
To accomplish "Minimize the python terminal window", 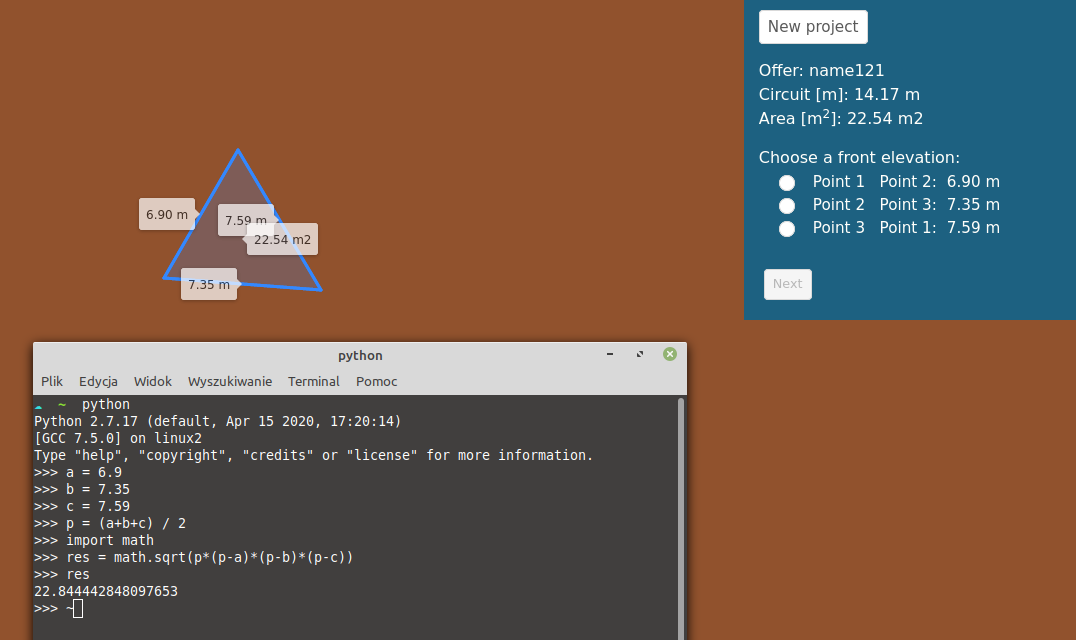I will pos(608,353).
